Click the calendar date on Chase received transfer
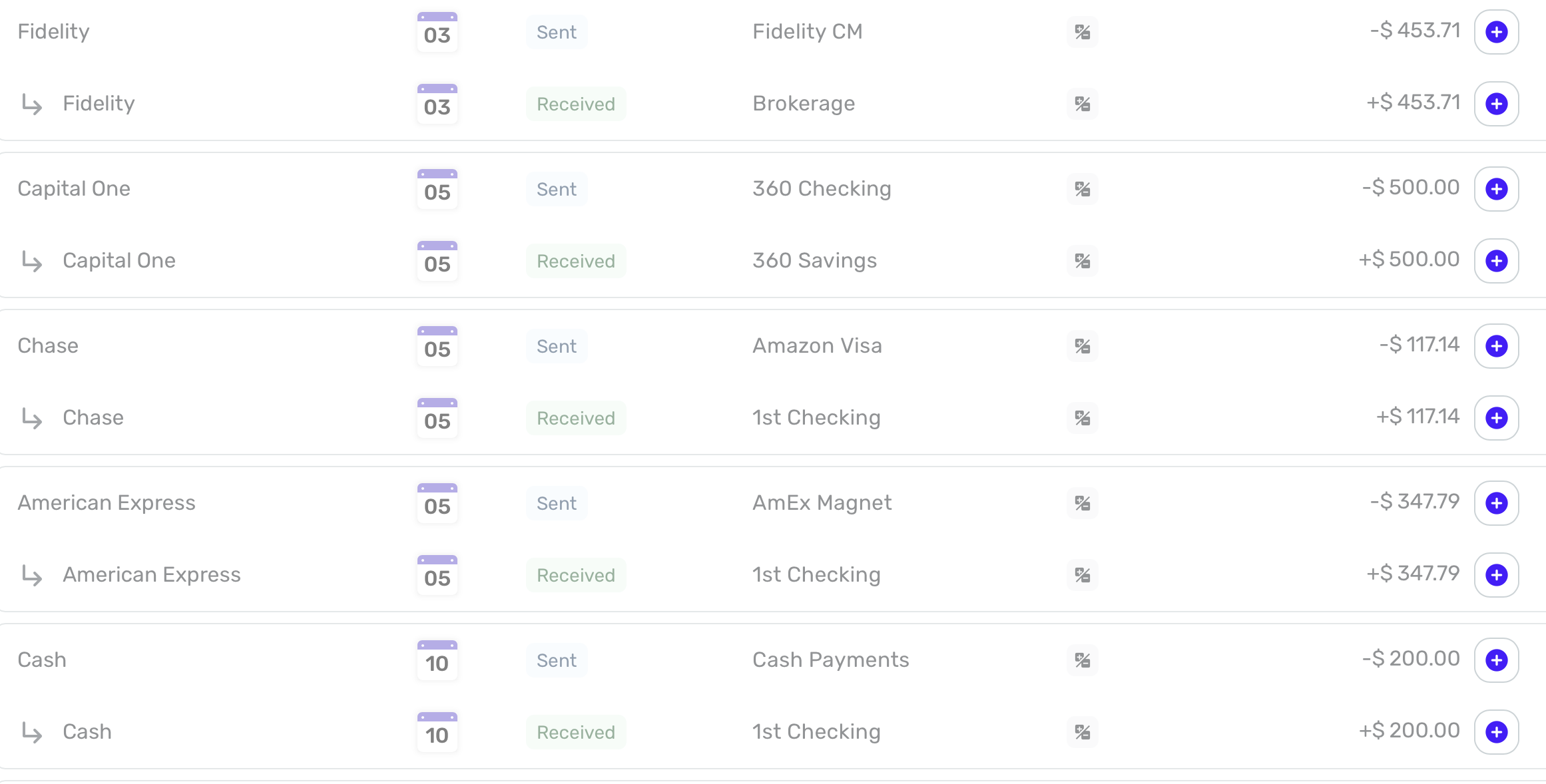Image resolution: width=1546 pixels, height=784 pixels. [x=437, y=418]
